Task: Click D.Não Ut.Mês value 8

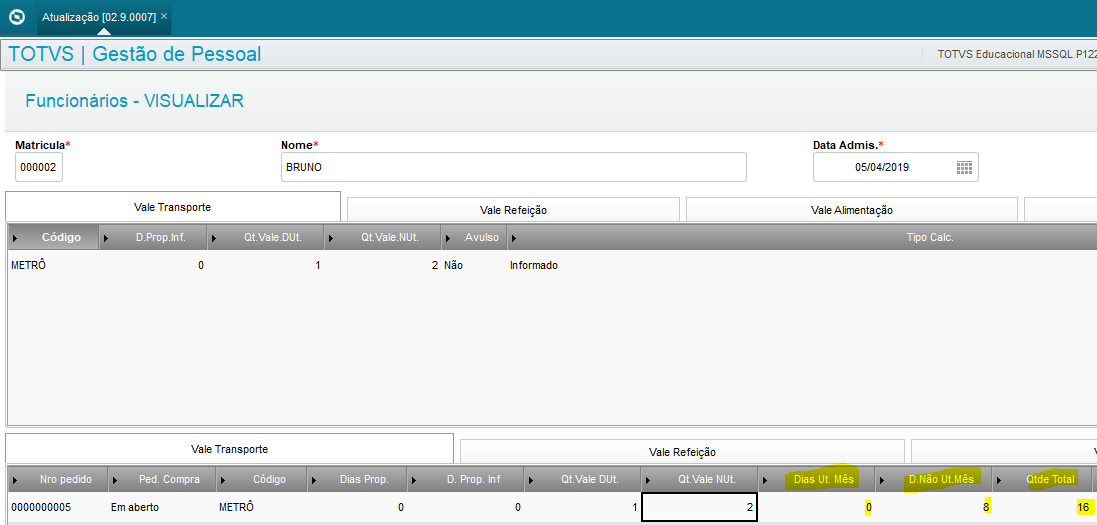Action: pyautogui.click(x=986, y=508)
